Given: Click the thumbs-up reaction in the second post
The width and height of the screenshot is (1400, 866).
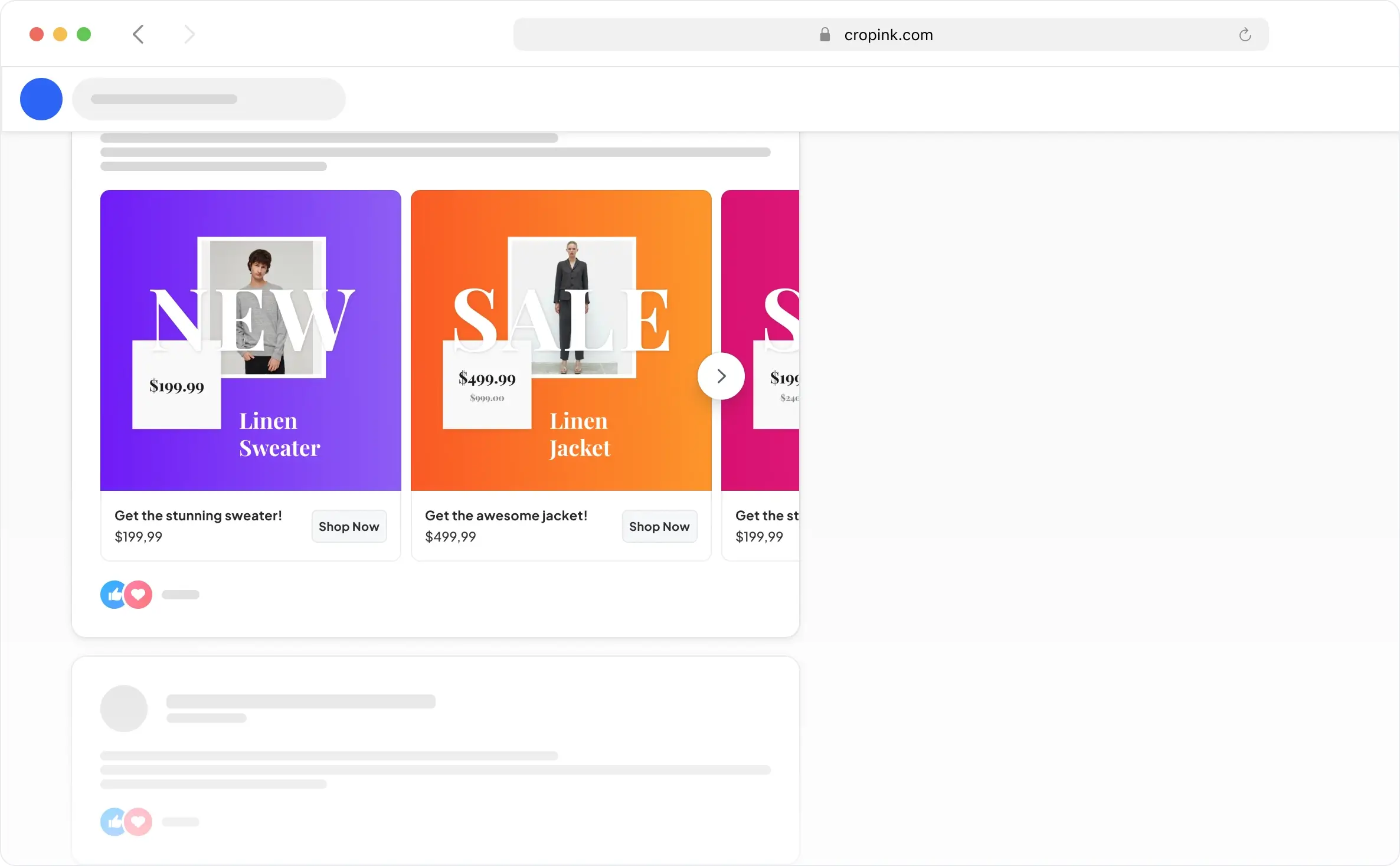Looking at the screenshot, I should click(112, 822).
